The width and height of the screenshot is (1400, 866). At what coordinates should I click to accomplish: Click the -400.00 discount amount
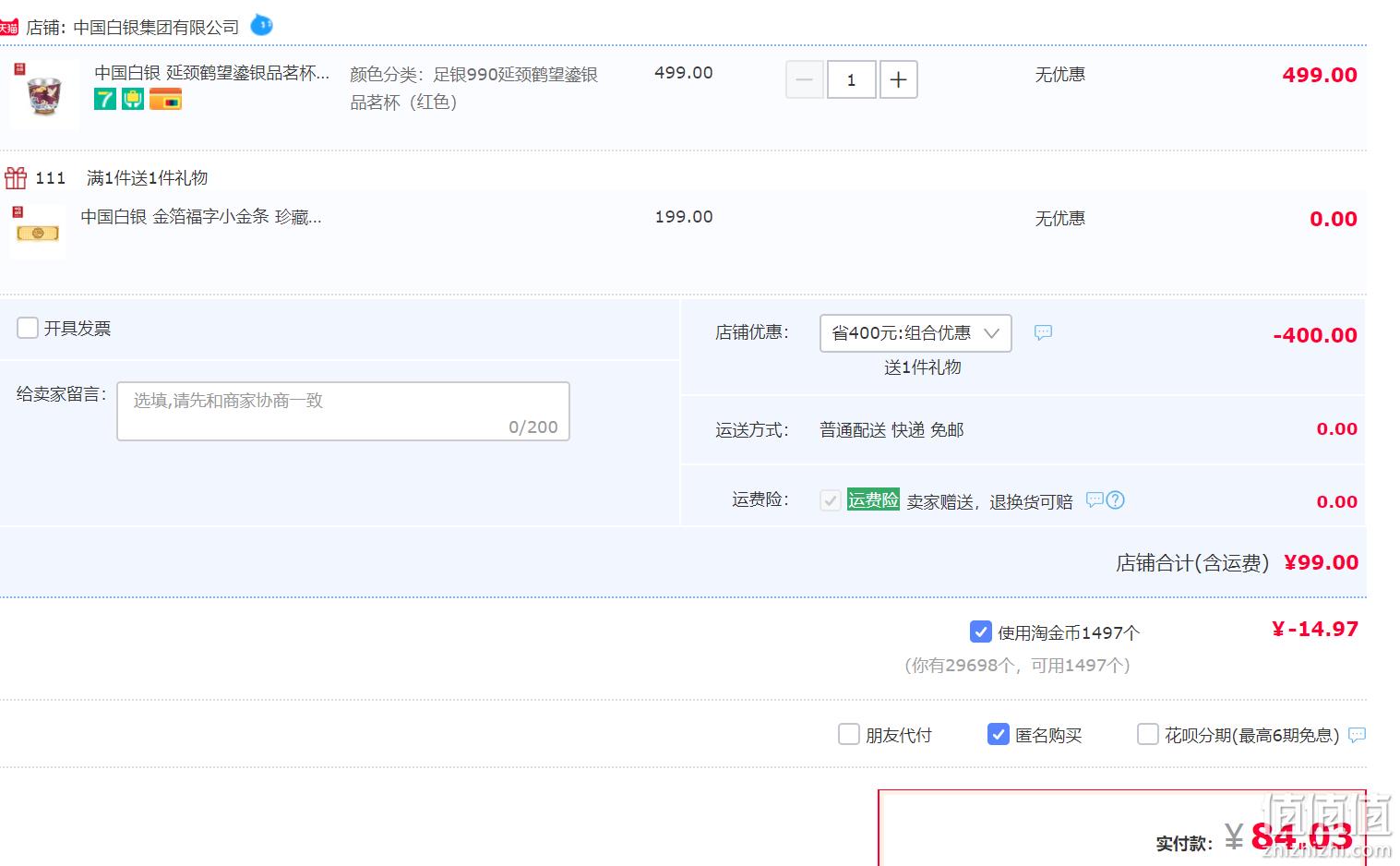pos(1315,335)
